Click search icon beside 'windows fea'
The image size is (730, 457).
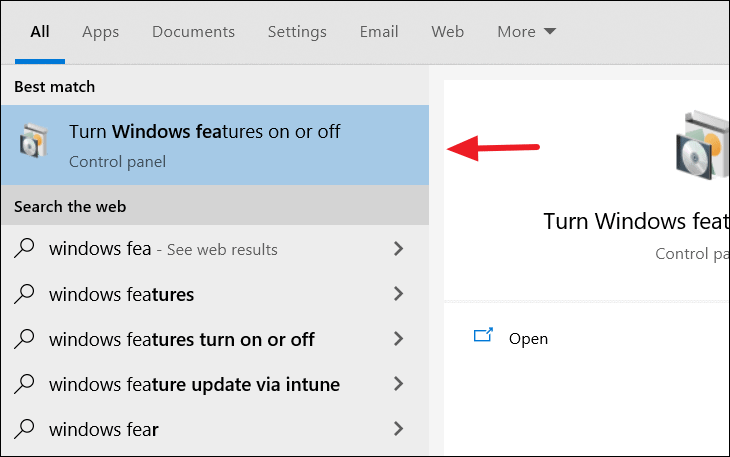pos(24,248)
